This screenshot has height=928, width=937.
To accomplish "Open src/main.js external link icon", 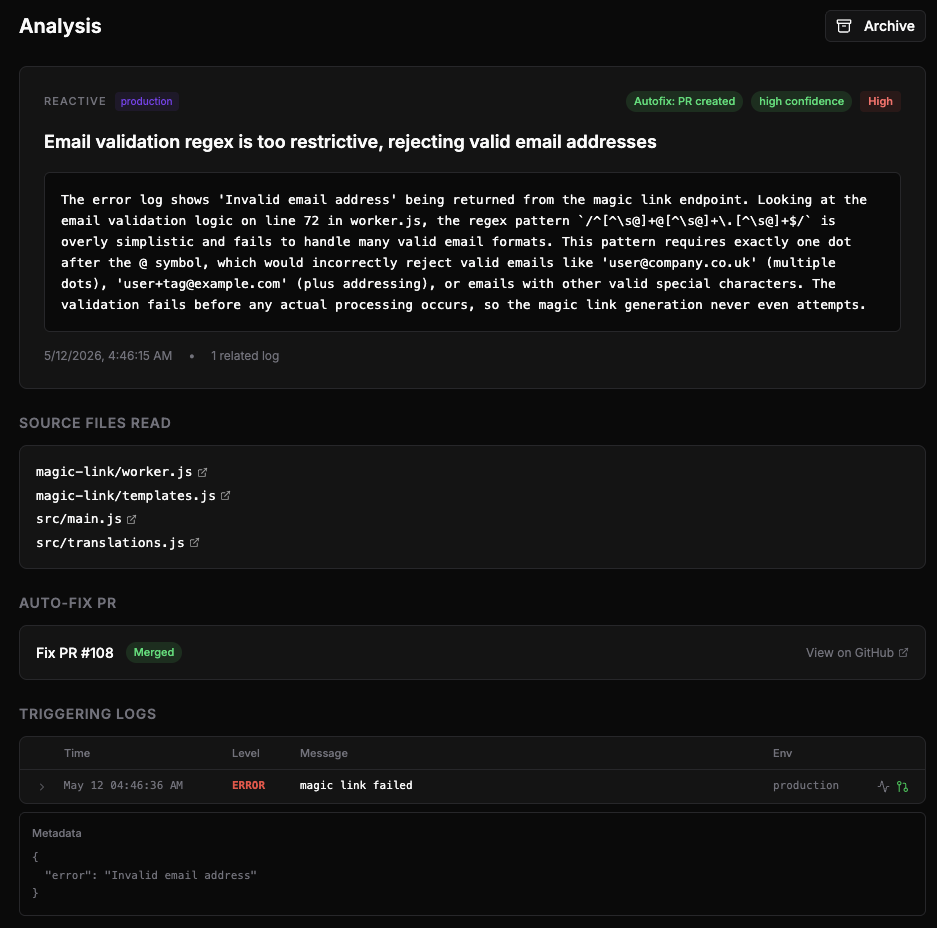I will (x=131, y=519).
